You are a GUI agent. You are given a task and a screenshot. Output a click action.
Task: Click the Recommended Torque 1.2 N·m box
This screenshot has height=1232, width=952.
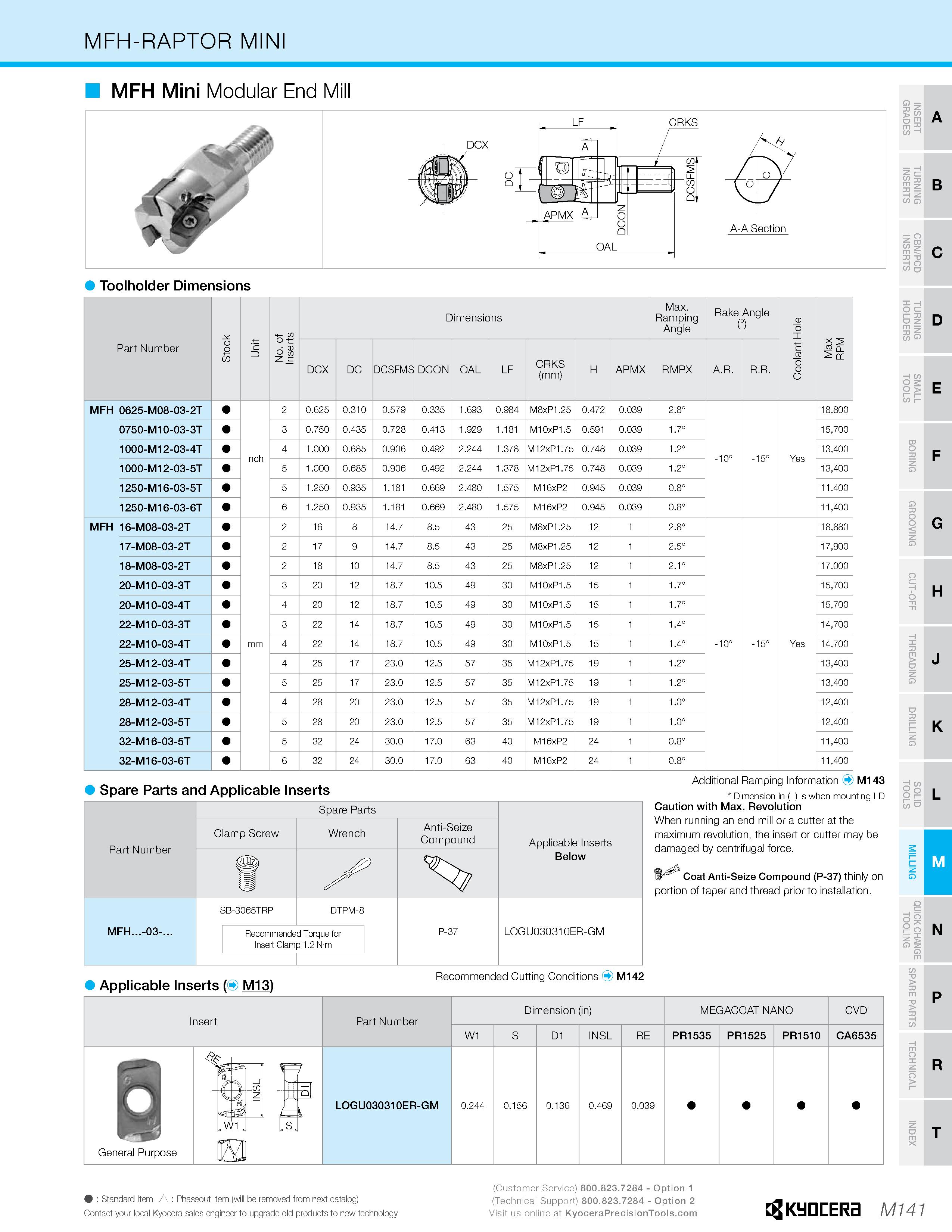coord(293,939)
